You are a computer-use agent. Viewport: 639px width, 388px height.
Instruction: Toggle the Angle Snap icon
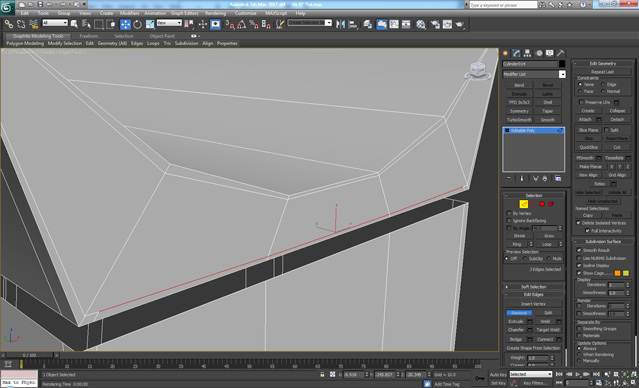tap(242, 24)
